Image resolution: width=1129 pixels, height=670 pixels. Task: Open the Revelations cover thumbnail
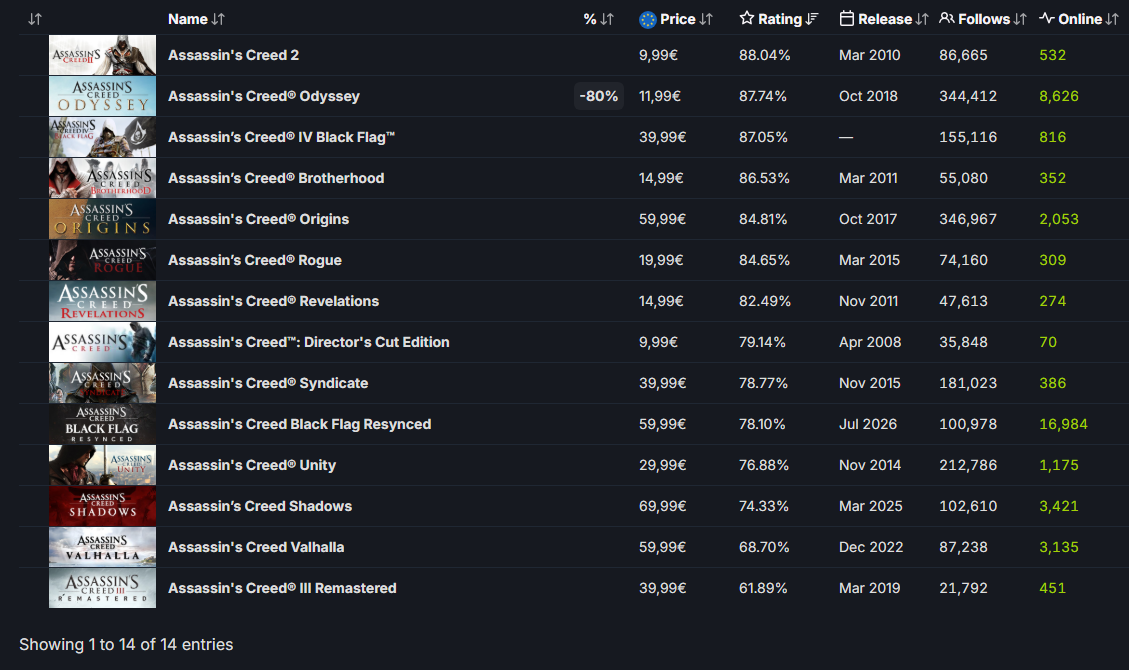(x=102, y=302)
